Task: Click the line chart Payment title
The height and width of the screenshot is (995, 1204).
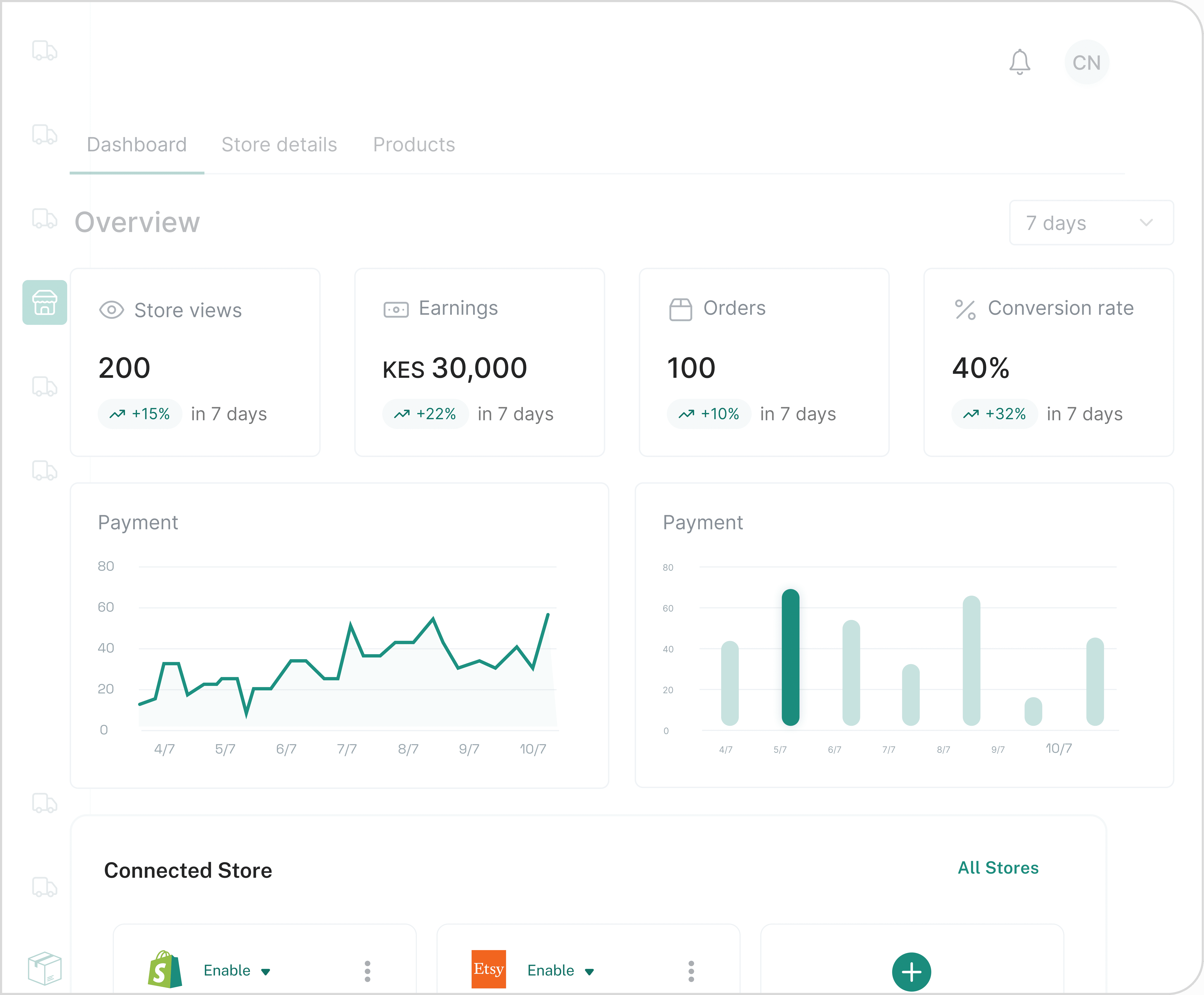Action: [x=138, y=523]
